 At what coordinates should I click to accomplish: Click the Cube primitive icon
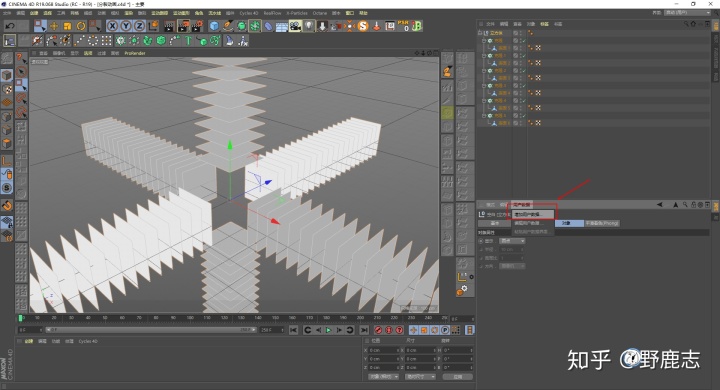[x=214, y=26]
